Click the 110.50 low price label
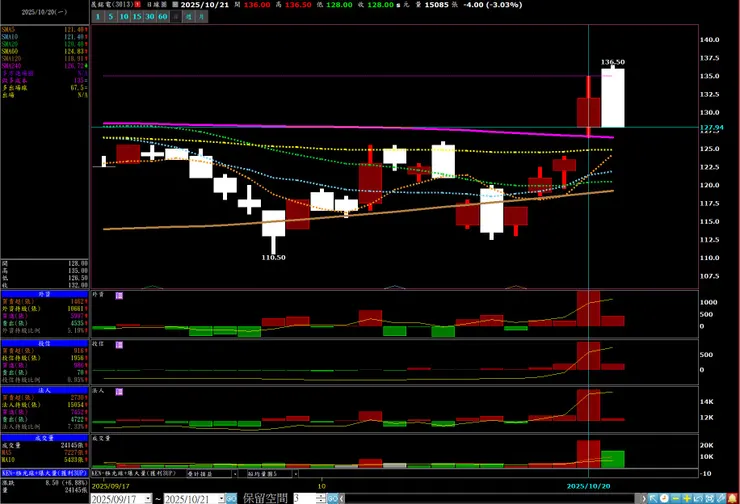The width and height of the screenshot is (740, 504). tap(273, 257)
